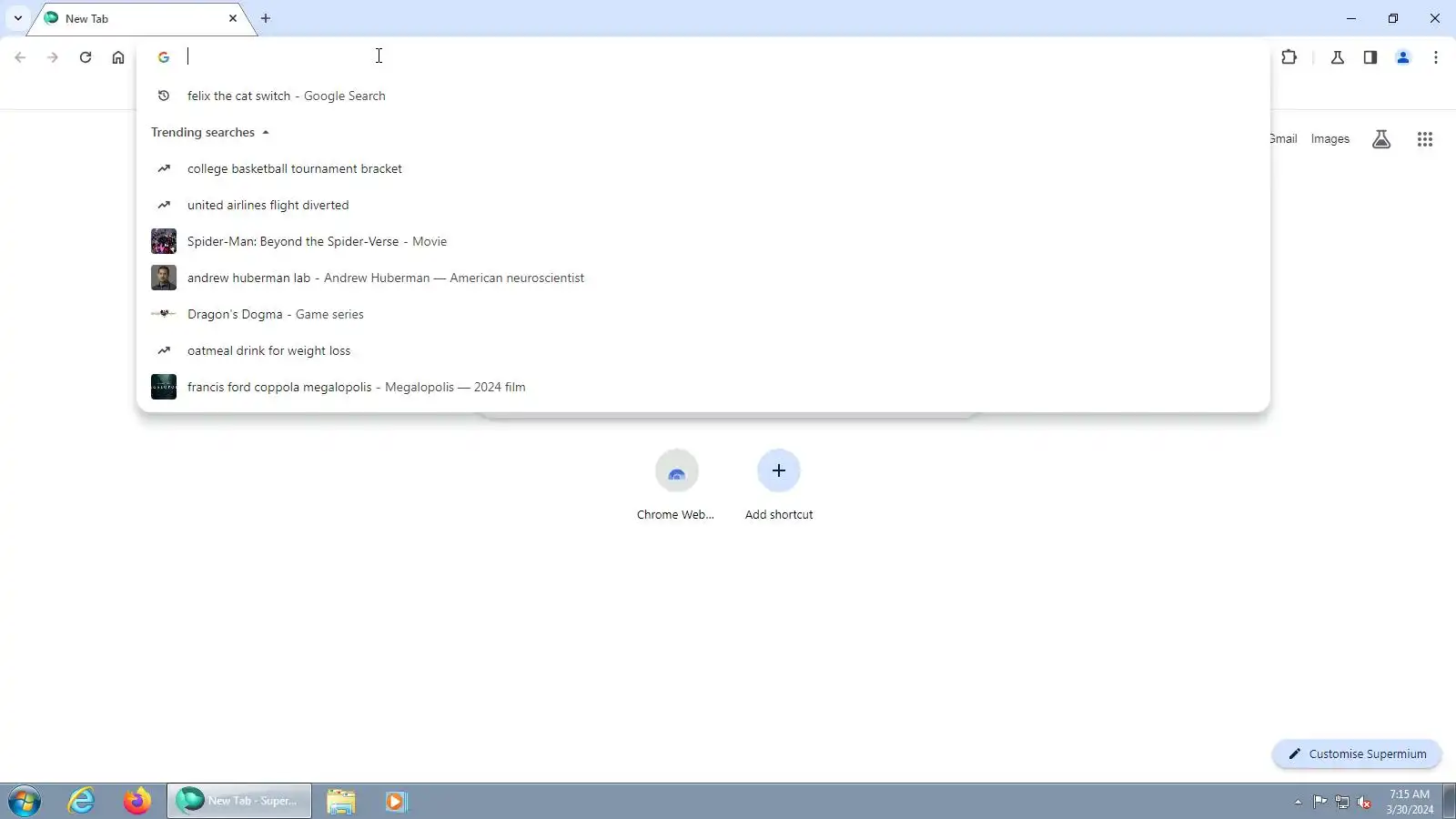1456x819 pixels.
Task: Select history suggestion felix the cat switch
Action: (x=703, y=96)
